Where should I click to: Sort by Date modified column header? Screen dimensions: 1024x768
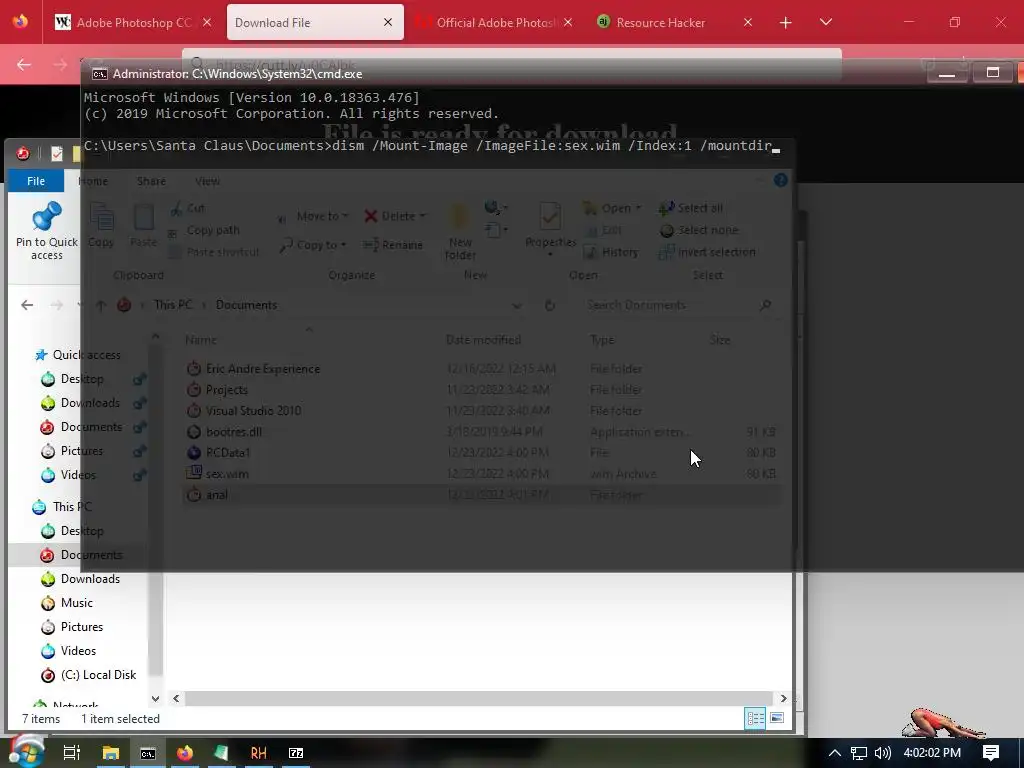(483, 340)
